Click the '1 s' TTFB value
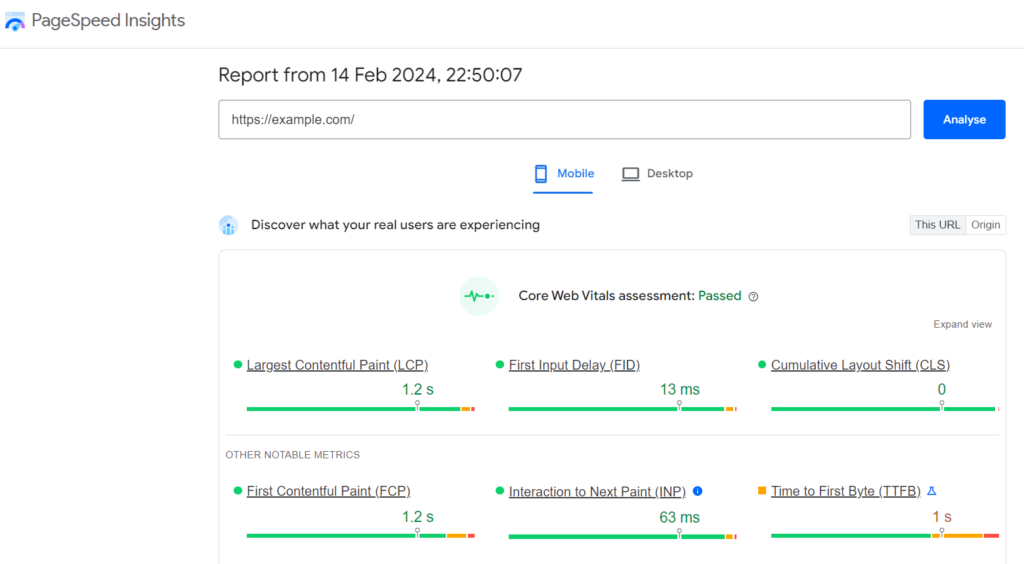Viewport: 1024px width, 564px height. [942, 517]
